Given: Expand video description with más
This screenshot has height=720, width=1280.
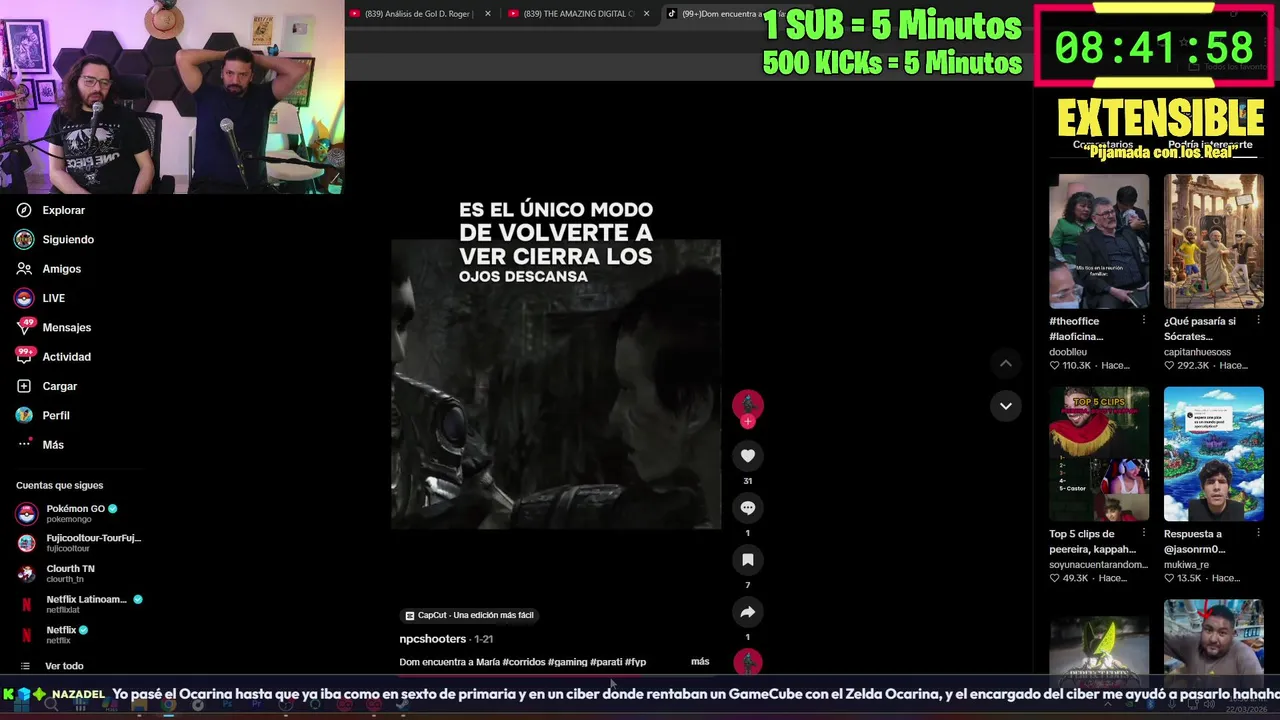Looking at the screenshot, I should coord(700,661).
